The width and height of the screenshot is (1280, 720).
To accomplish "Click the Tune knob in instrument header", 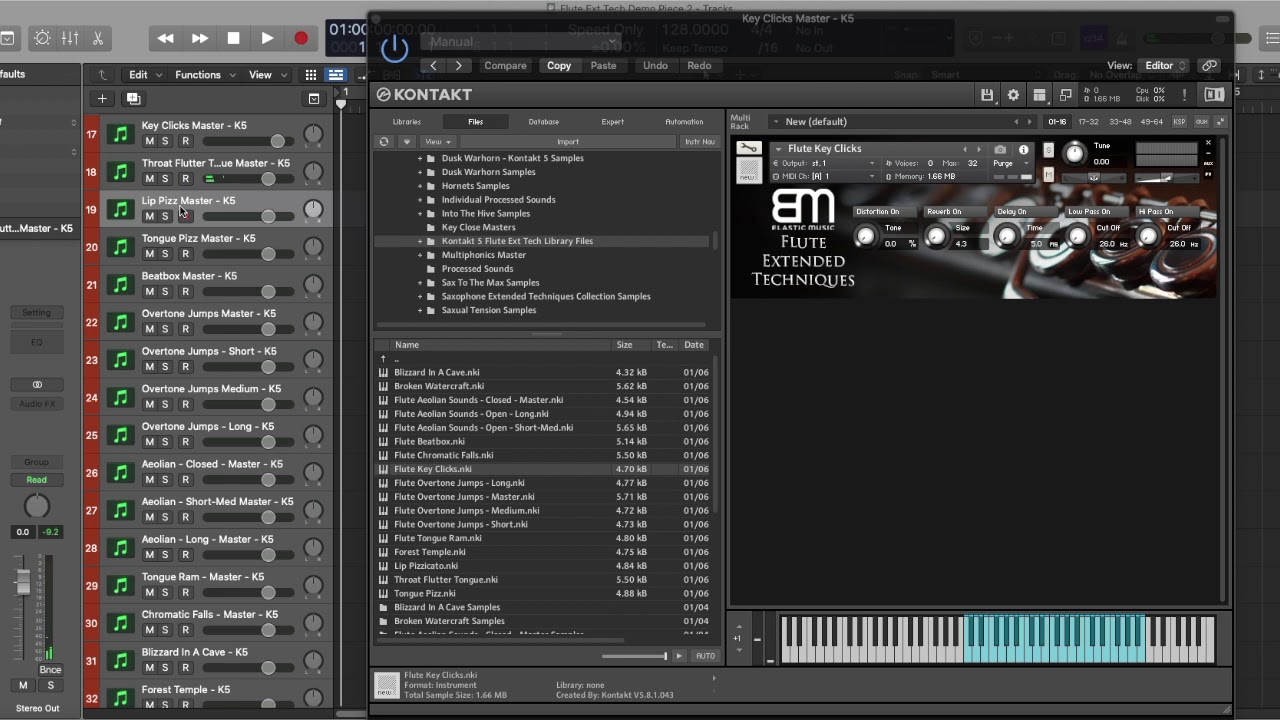I will tap(1075, 153).
